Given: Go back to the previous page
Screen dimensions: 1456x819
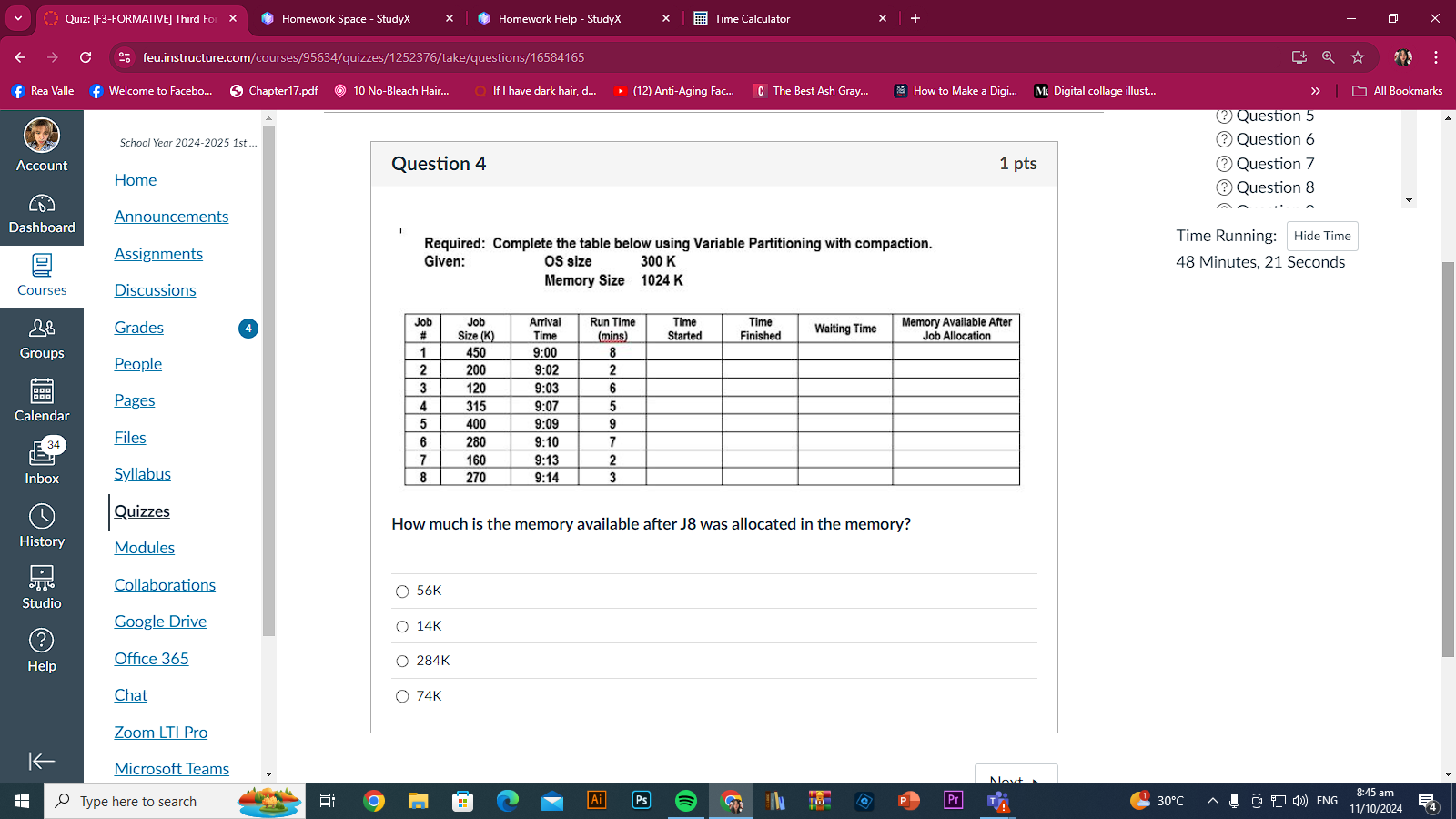Looking at the screenshot, I should (x=20, y=57).
